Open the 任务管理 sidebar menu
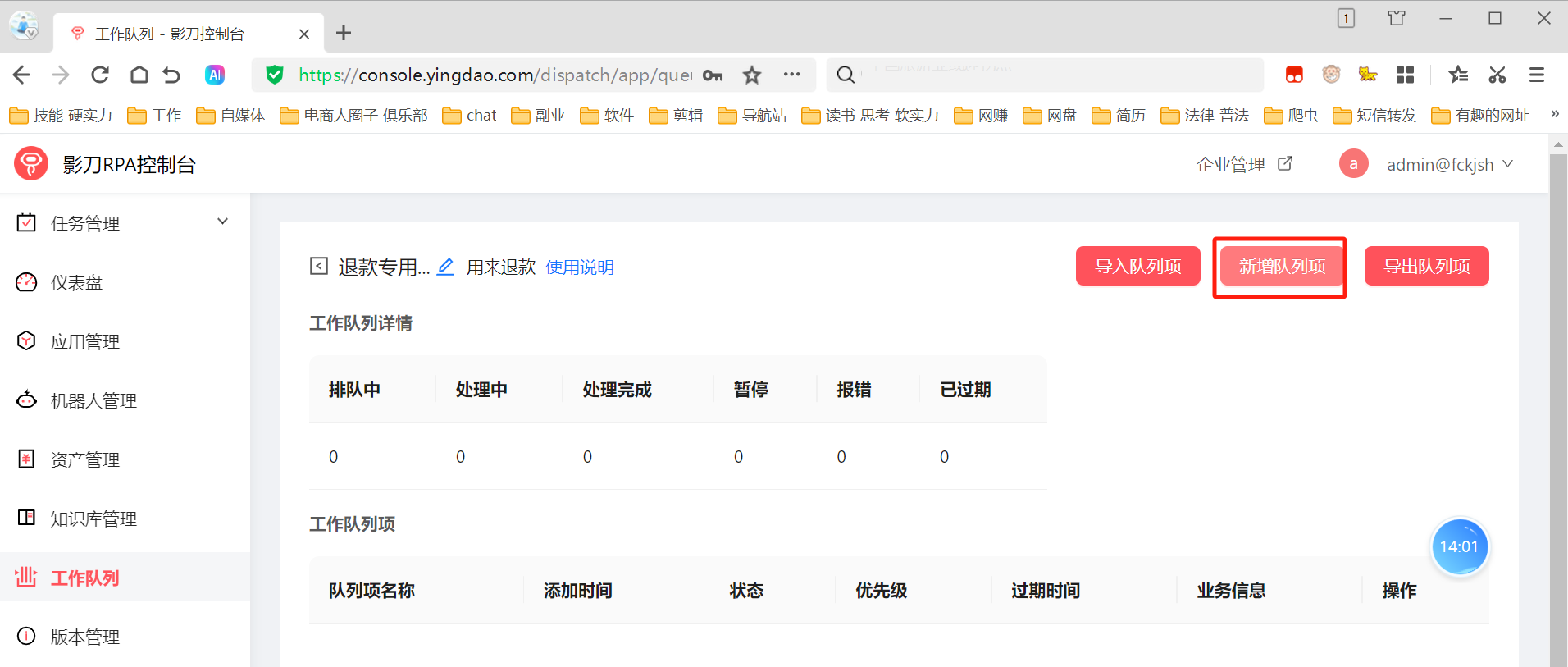 coord(125,223)
